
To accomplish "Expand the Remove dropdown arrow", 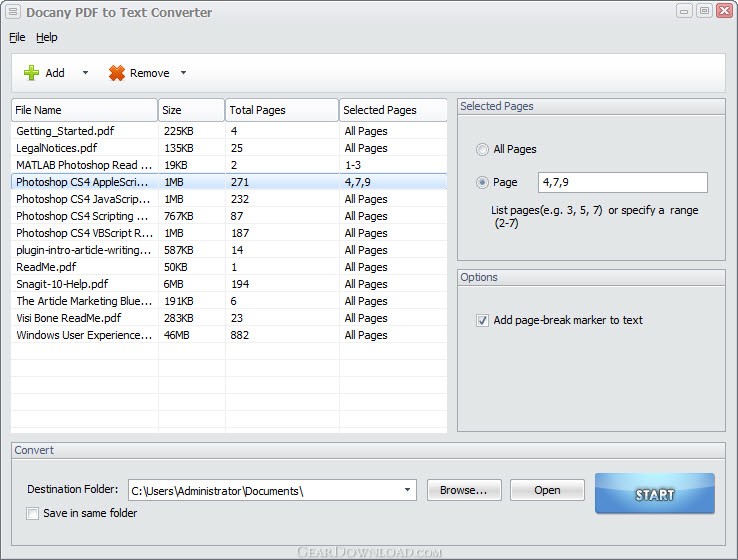I will click(184, 73).
